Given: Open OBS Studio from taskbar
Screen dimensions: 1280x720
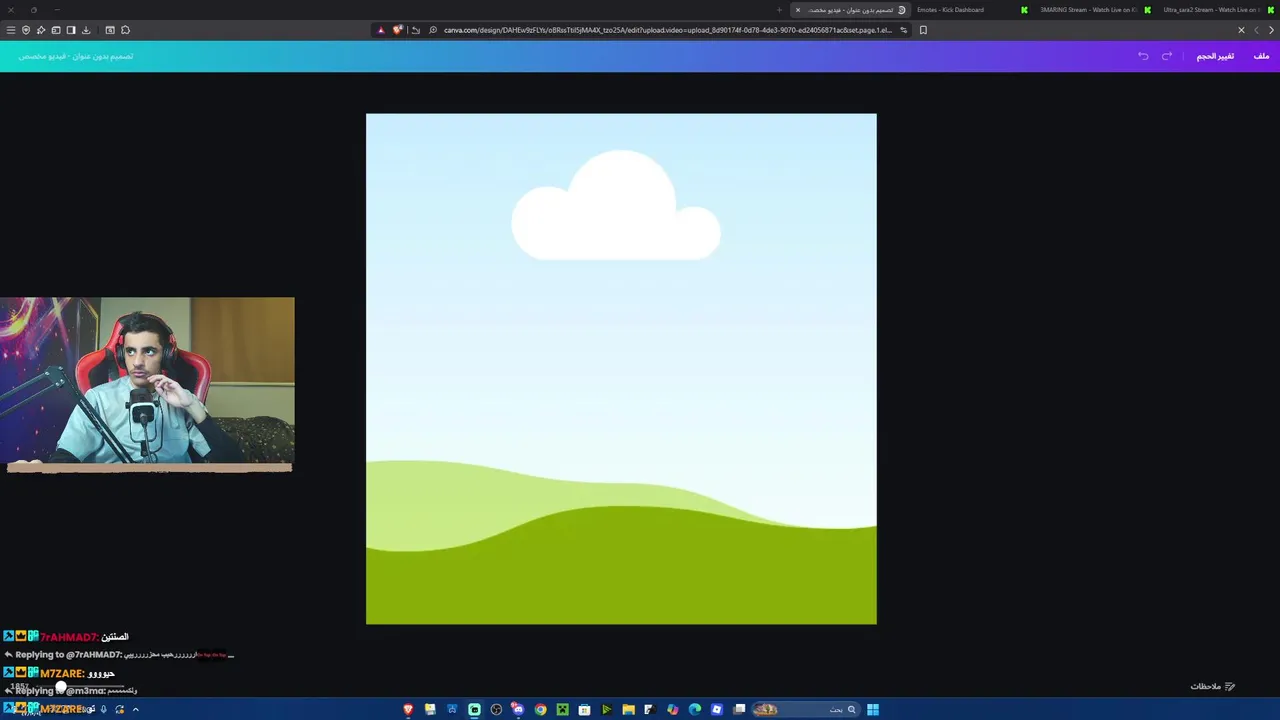Looking at the screenshot, I should coord(496,710).
